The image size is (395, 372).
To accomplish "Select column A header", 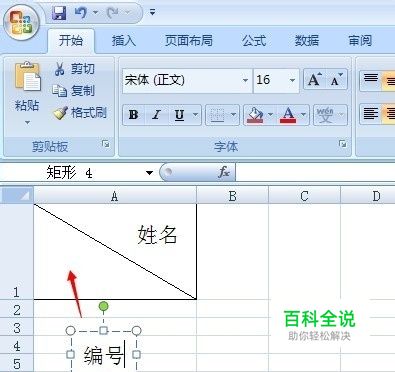I will pos(115,196).
